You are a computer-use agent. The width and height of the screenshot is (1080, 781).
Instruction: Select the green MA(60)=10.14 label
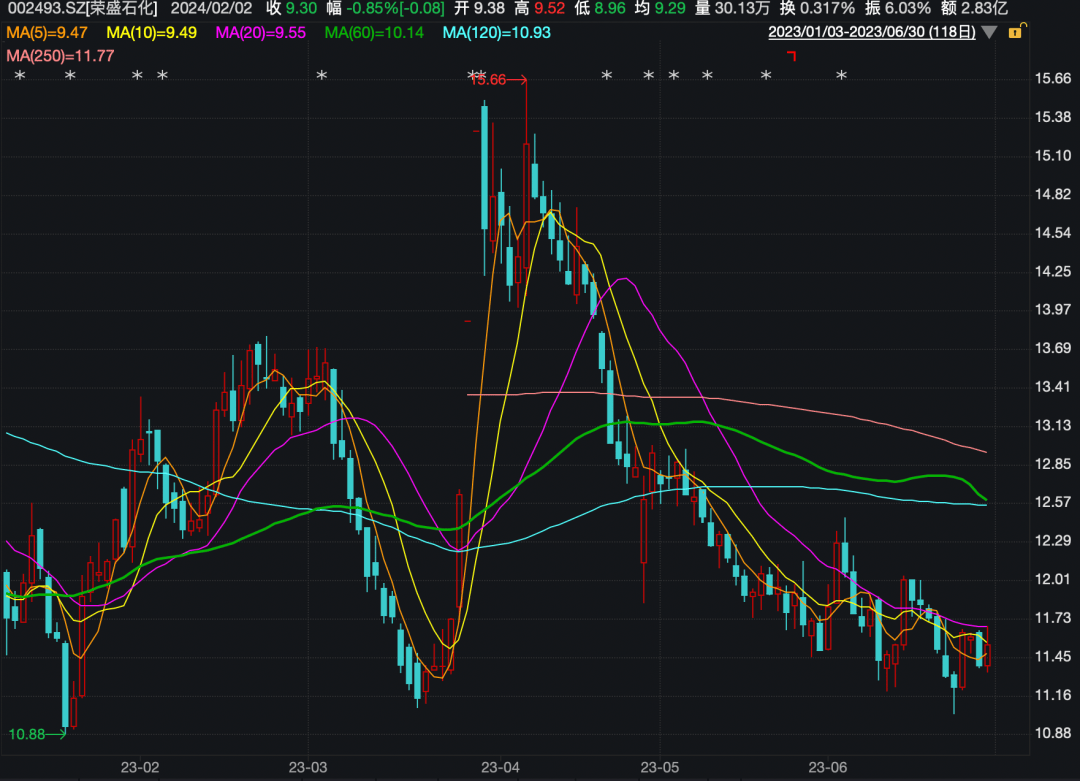(x=375, y=32)
